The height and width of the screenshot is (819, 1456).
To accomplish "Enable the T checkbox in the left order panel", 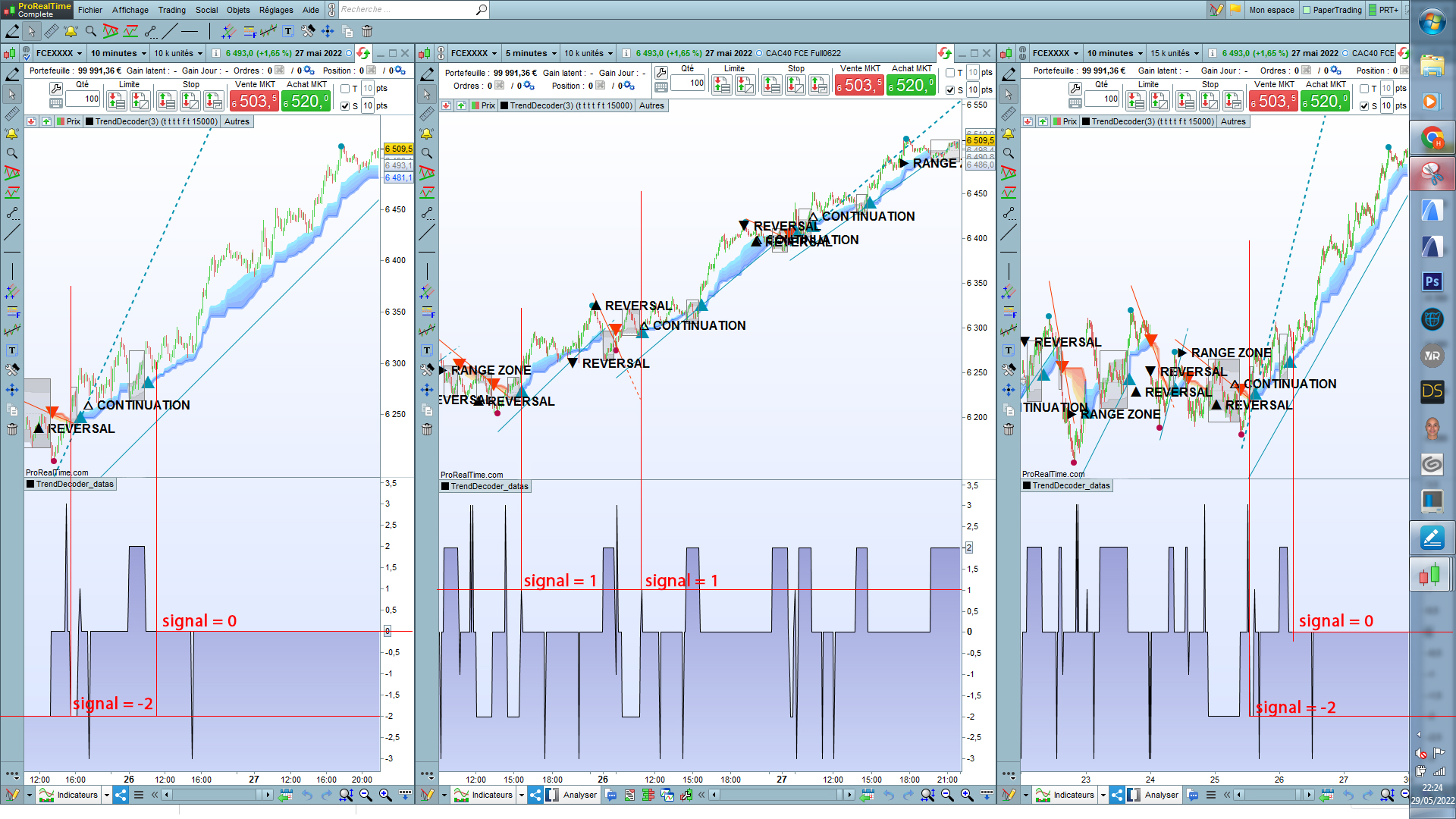I will pos(345,89).
